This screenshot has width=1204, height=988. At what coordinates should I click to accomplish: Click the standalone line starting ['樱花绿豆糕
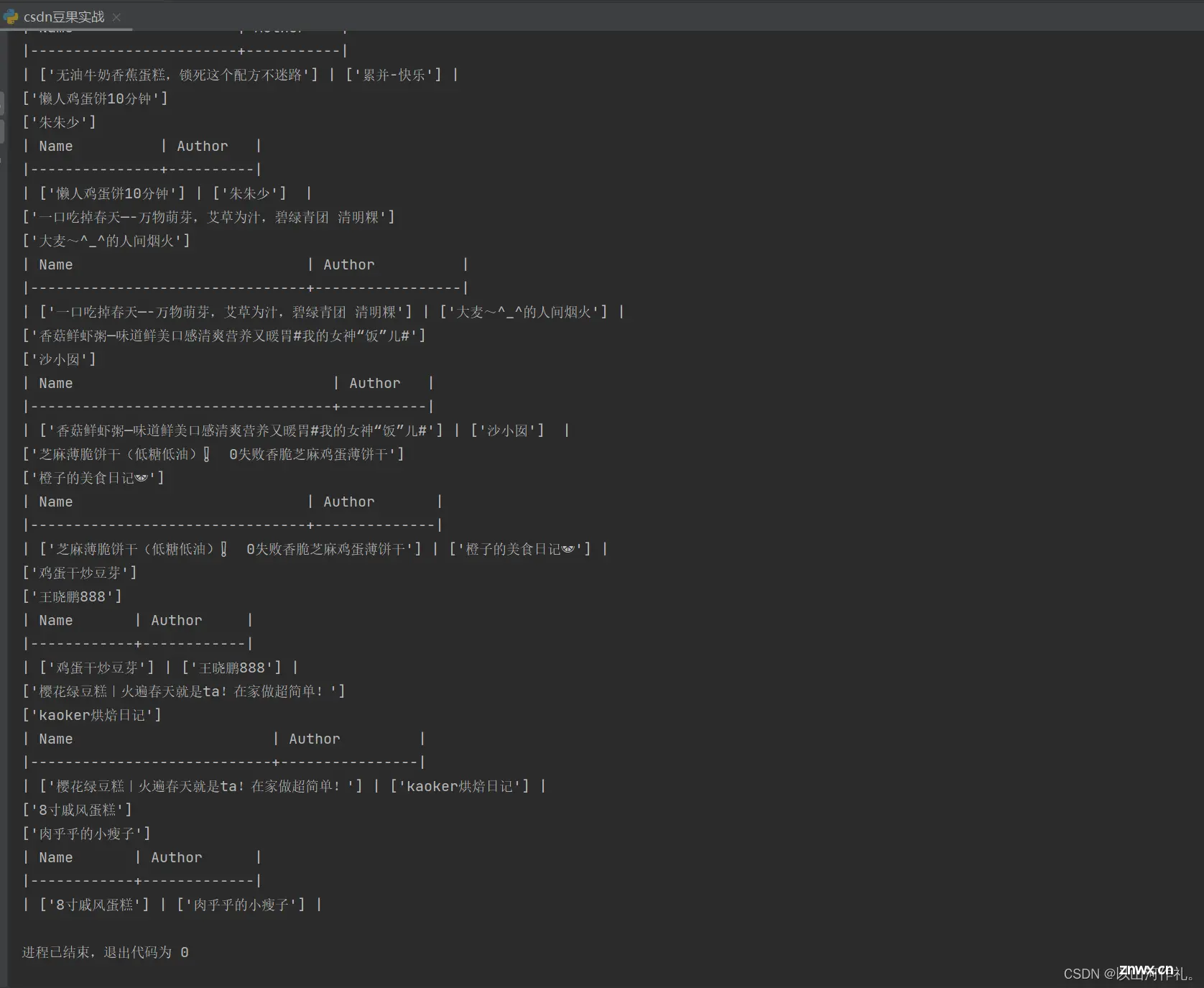[x=184, y=691]
